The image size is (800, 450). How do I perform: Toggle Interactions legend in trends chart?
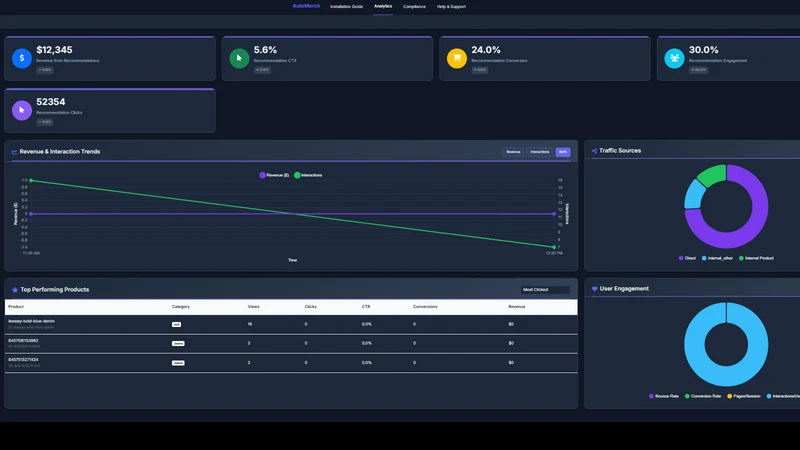click(308, 175)
